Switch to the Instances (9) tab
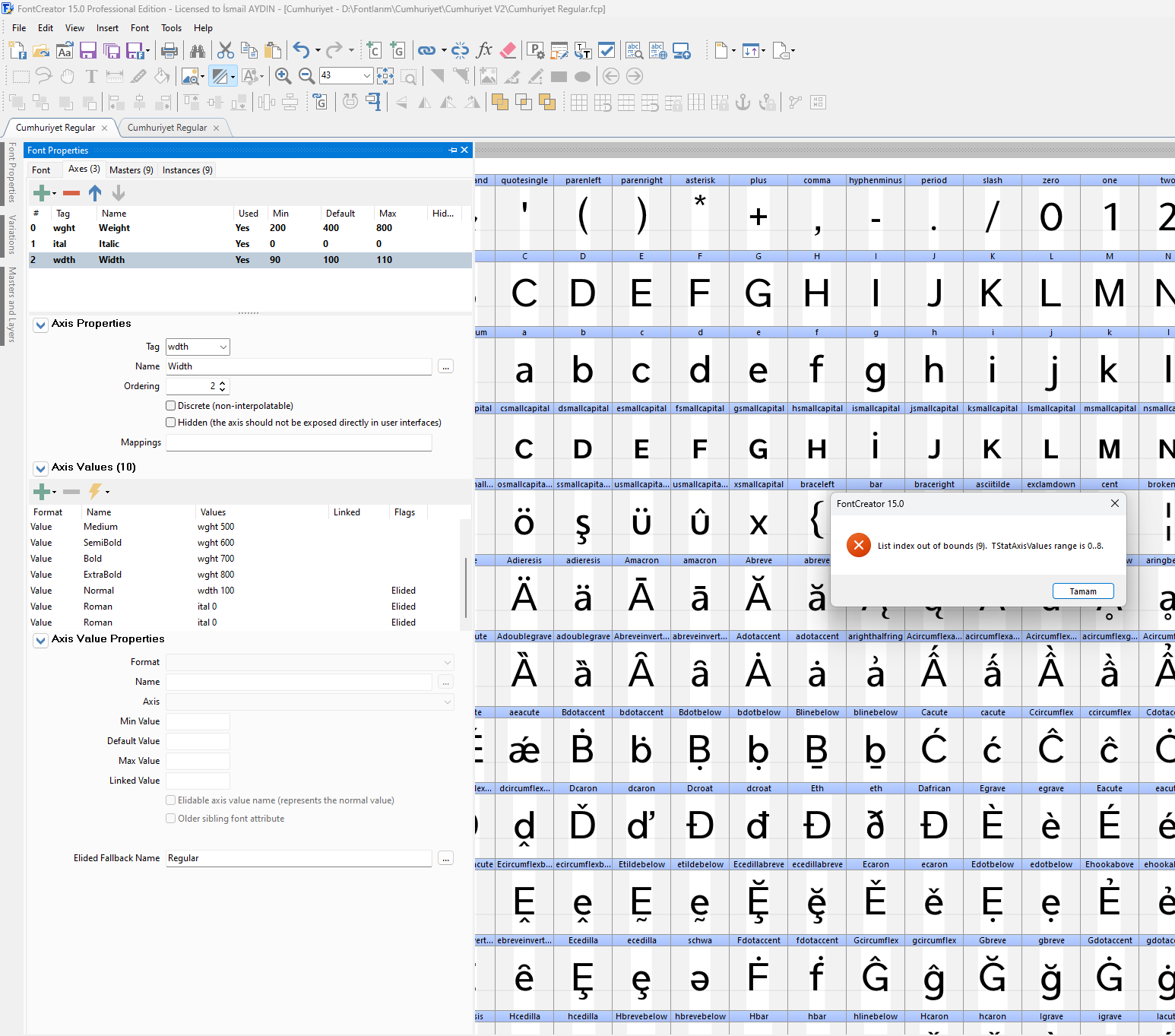The width and height of the screenshot is (1175, 1036). click(x=187, y=170)
